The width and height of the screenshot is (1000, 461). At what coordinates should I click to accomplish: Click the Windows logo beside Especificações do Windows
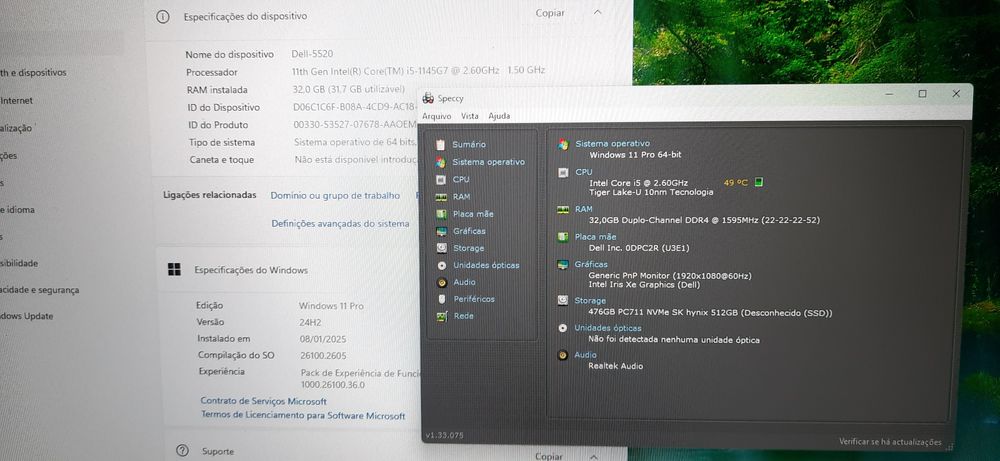point(174,270)
